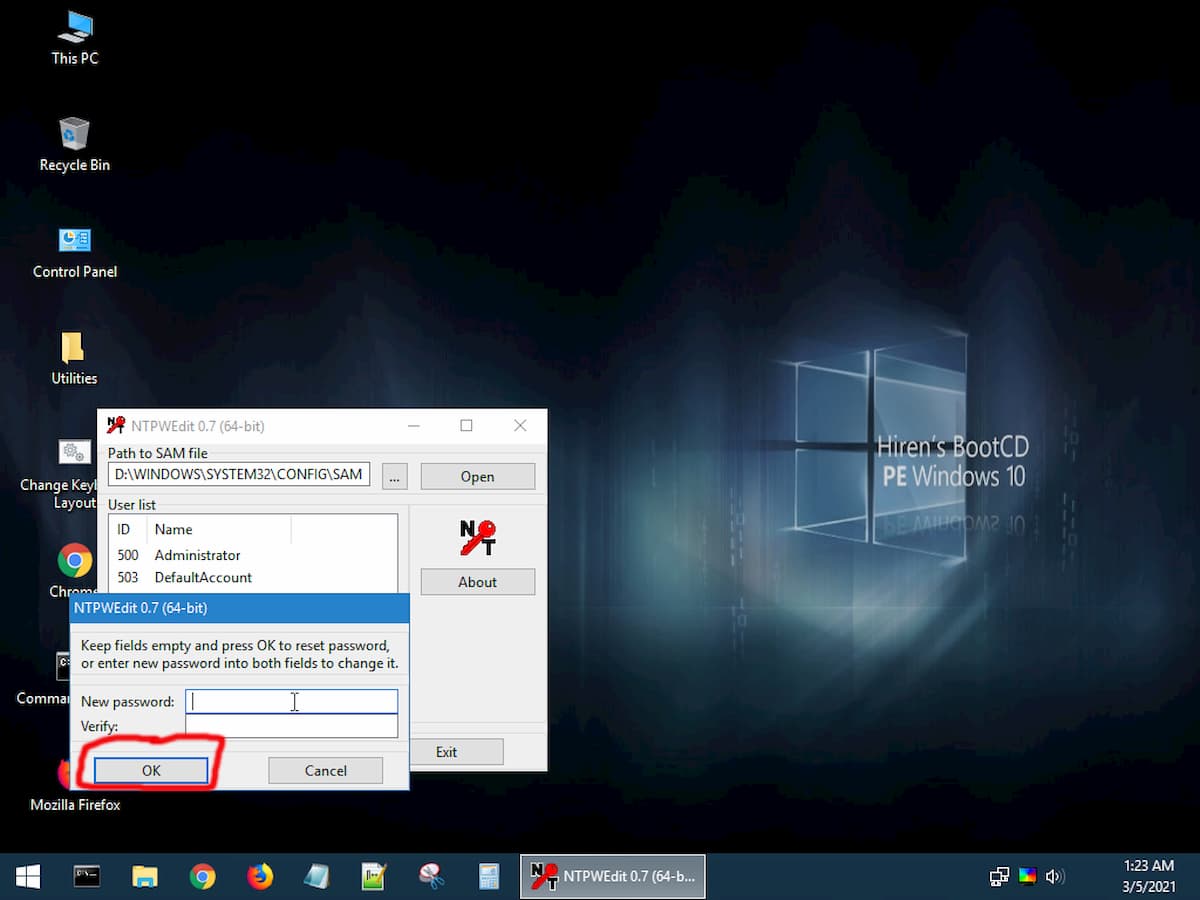
Task: Show the clock and date flyout
Action: coord(1148,877)
